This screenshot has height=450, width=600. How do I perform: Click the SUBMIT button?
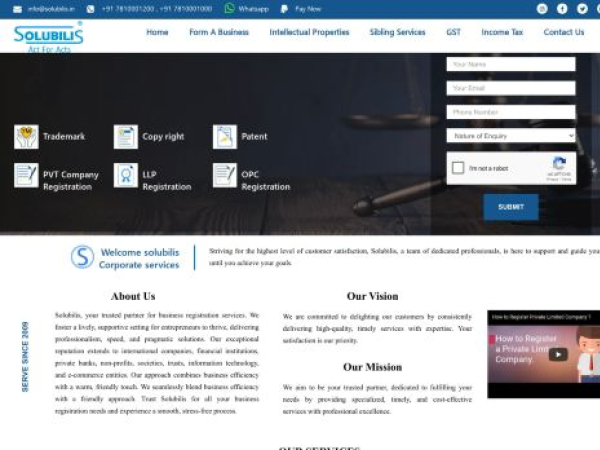[511, 207]
